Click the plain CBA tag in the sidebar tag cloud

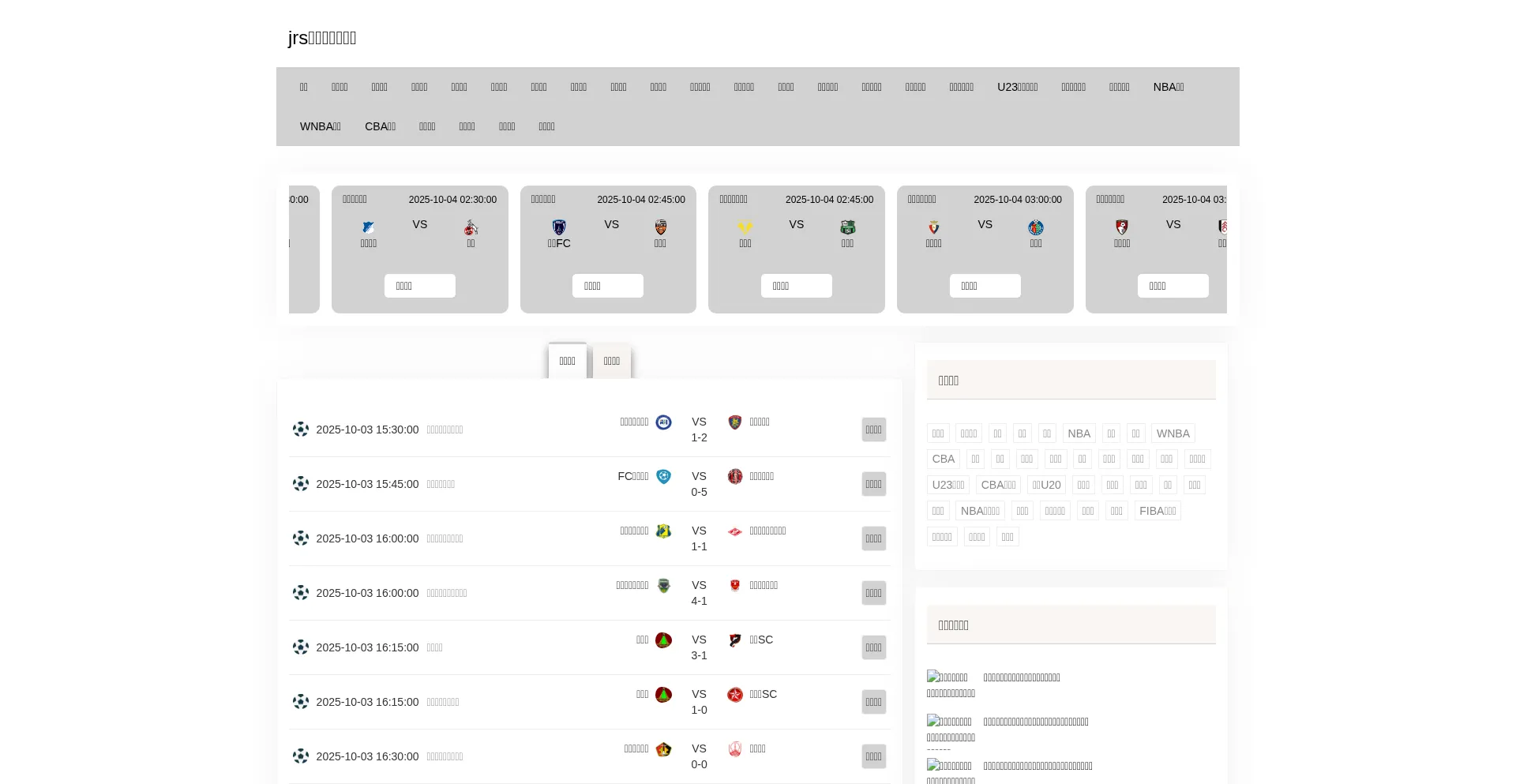(x=943, y=459)
